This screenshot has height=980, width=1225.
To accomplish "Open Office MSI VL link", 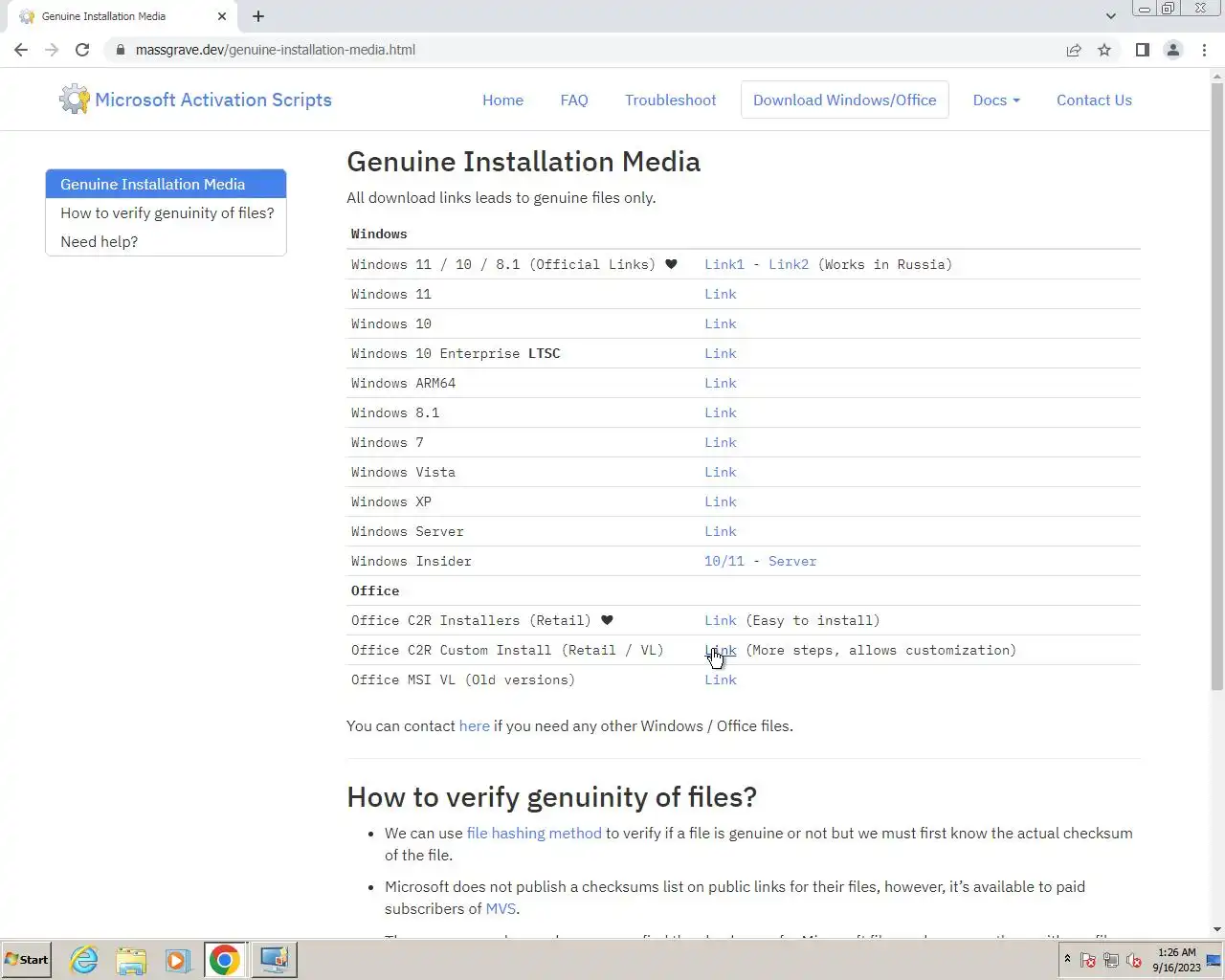I will [x=721, y=679].
